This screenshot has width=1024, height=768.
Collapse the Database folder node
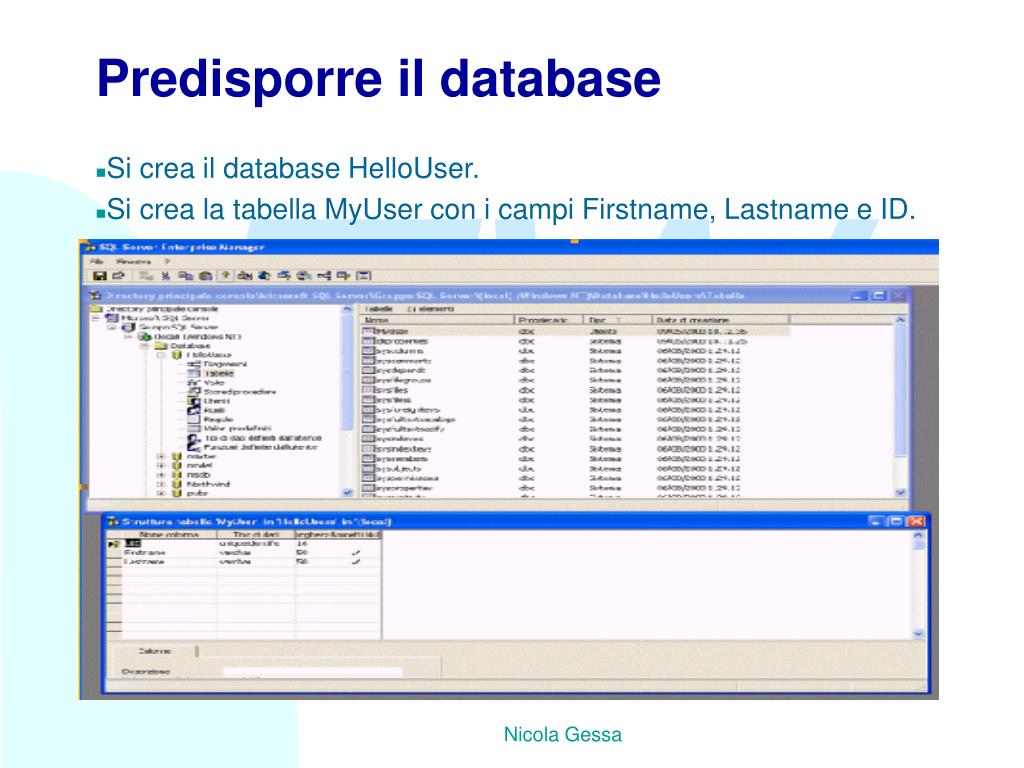tap(144, 345)
